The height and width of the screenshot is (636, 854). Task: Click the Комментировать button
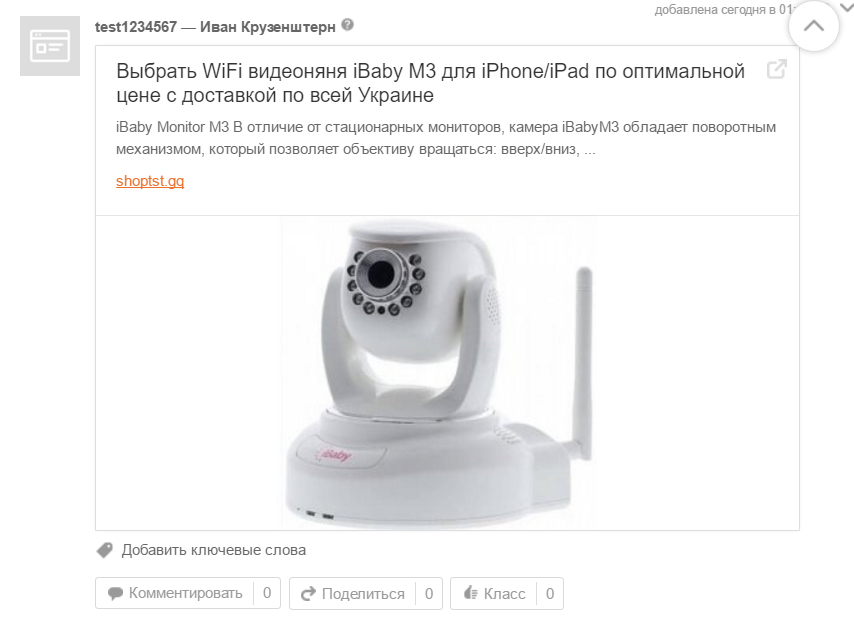pos(188,593)
